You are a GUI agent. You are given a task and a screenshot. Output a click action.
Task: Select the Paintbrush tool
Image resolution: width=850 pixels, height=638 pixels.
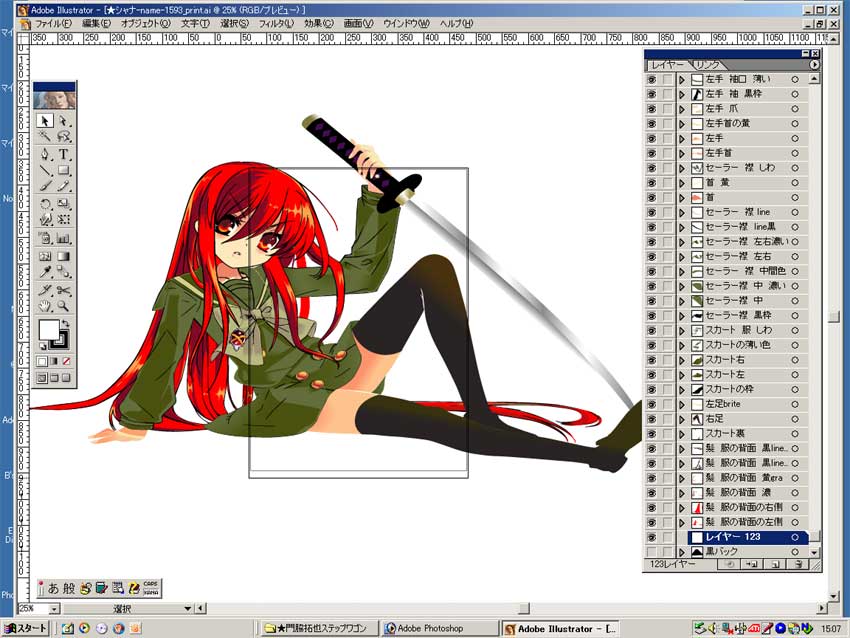(46, 186)
